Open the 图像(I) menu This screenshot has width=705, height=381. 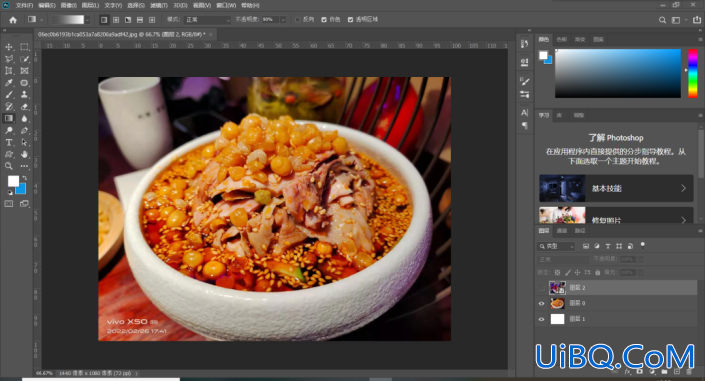[69, 5]
